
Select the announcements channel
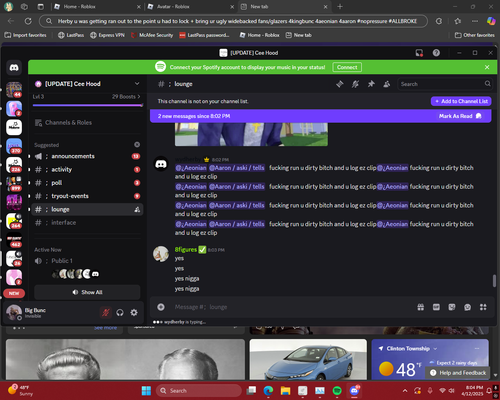[88, 156]
